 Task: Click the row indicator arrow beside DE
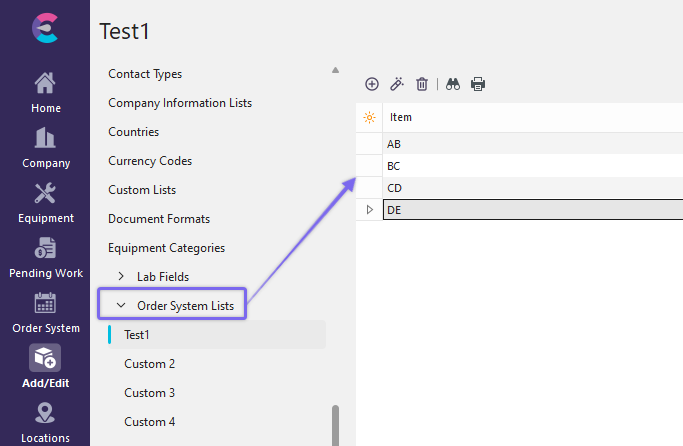tap(370, 210)
